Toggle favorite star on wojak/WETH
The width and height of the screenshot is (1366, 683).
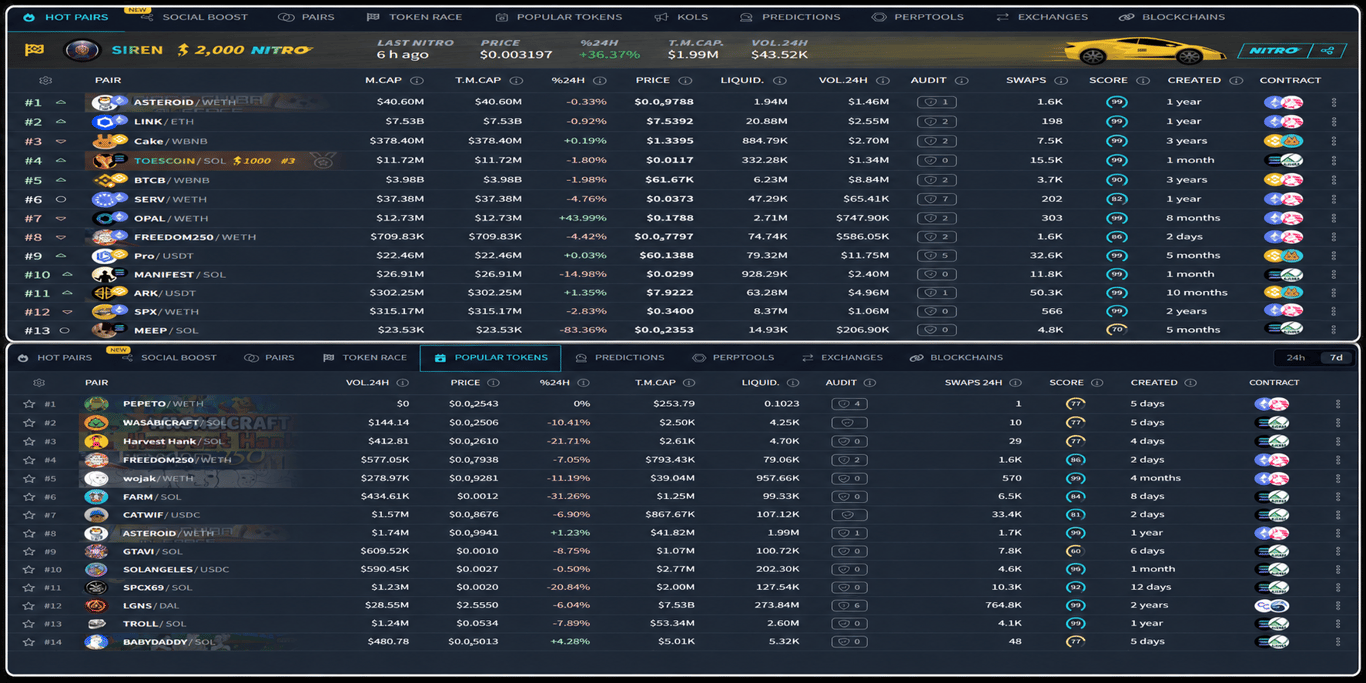coord(28,478)
